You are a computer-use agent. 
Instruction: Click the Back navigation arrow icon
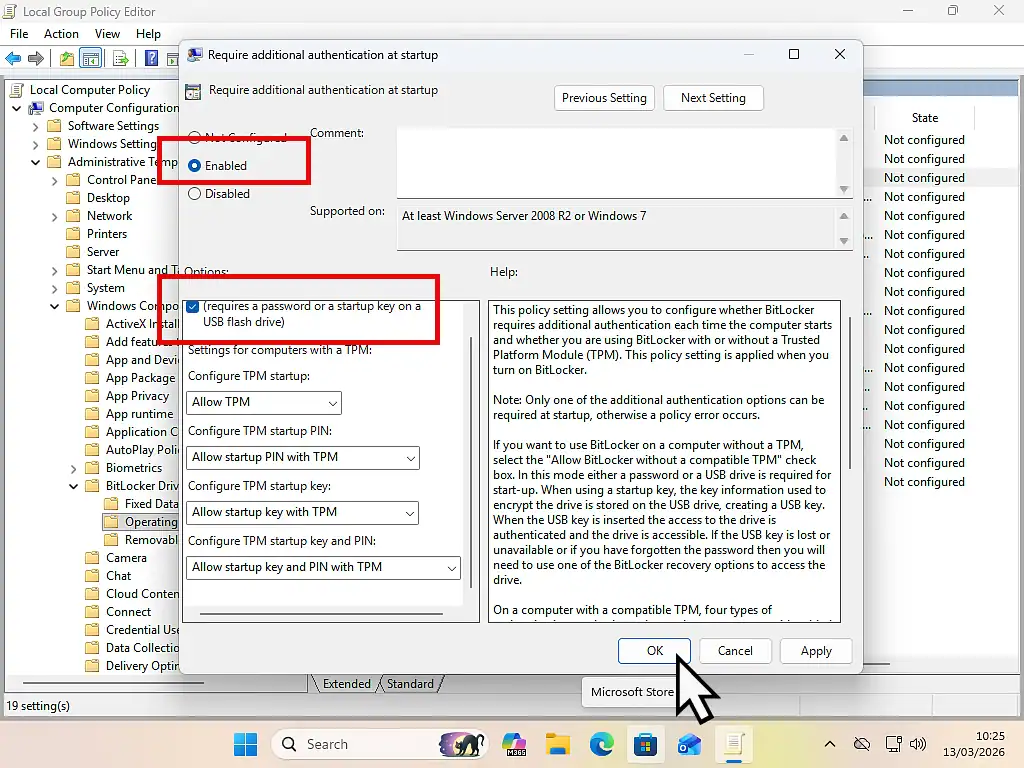[13, 58]
